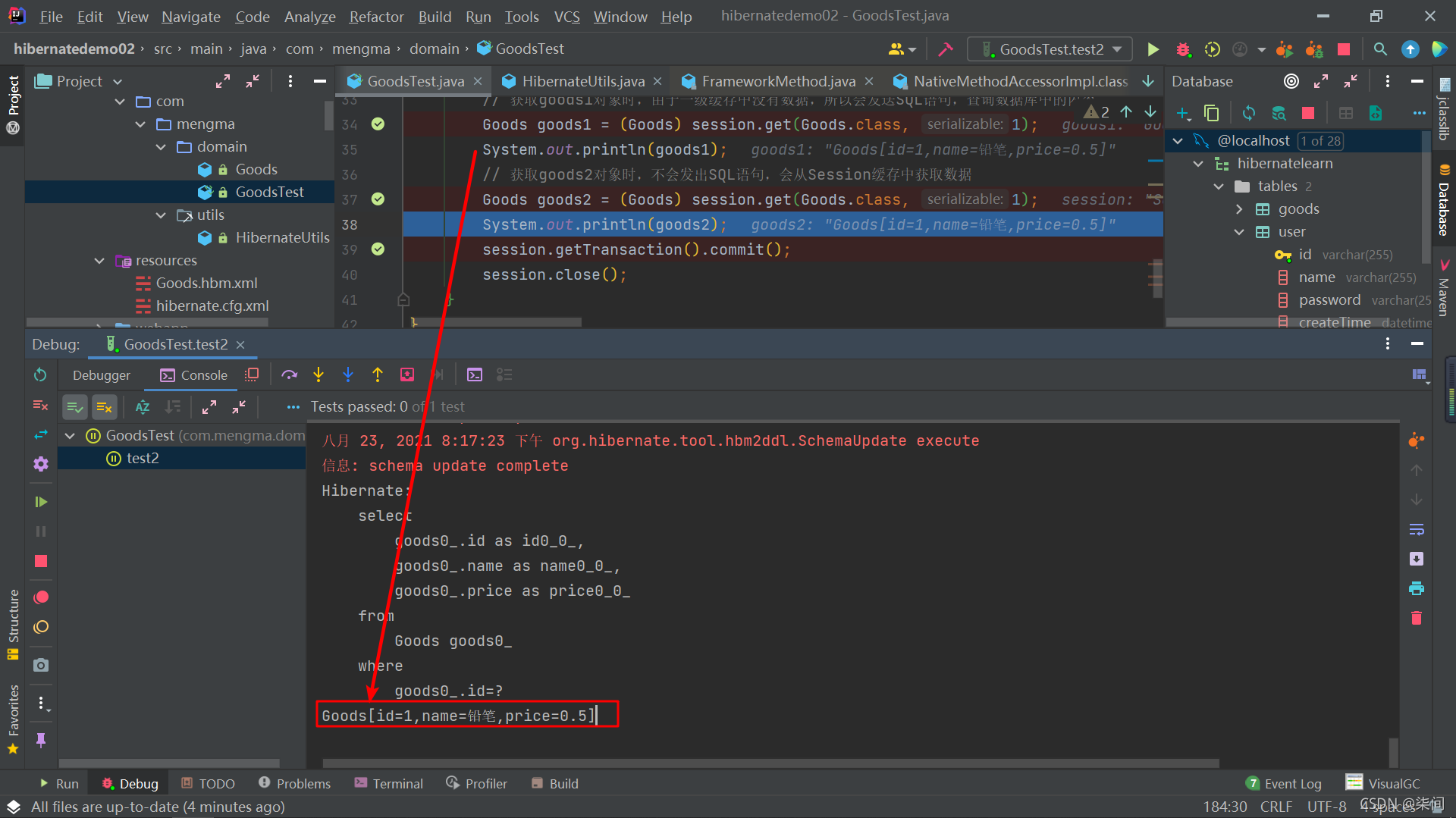Switch to FrameworkMethod.java editor tab
This screenshot has height=818, width=1456.
tap(778, 81)
